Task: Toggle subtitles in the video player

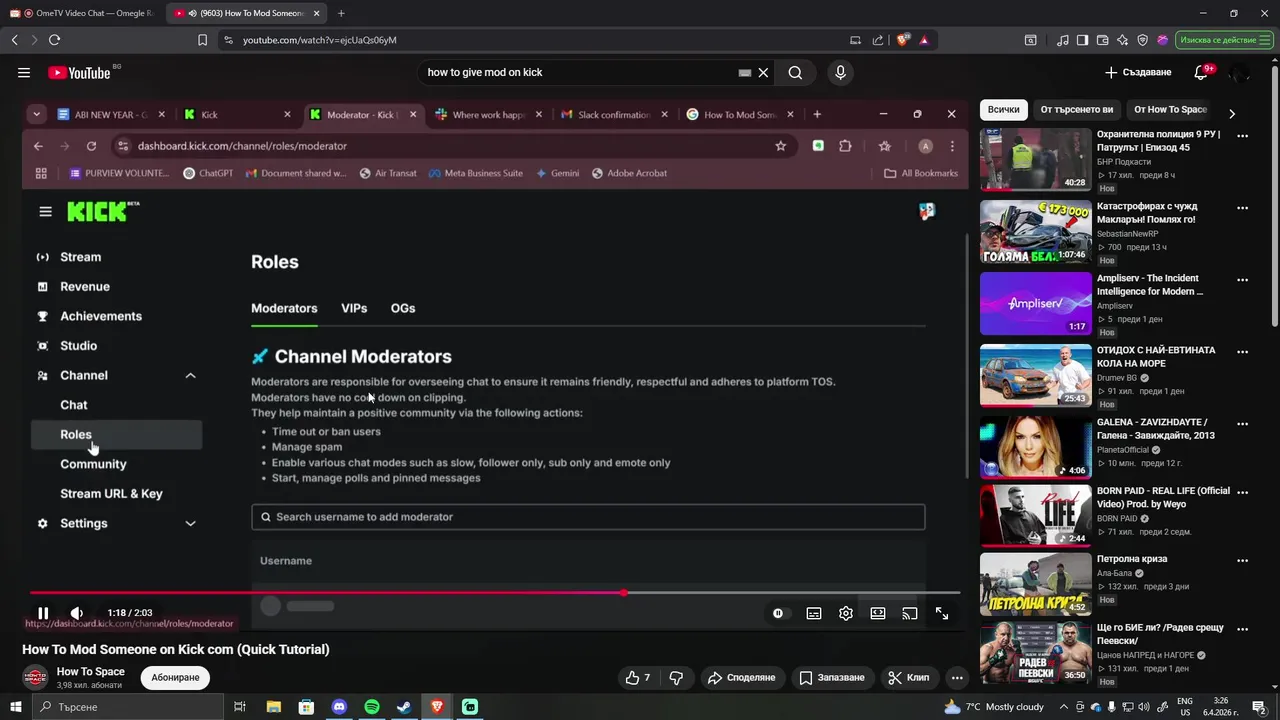Action: point(814,613)
